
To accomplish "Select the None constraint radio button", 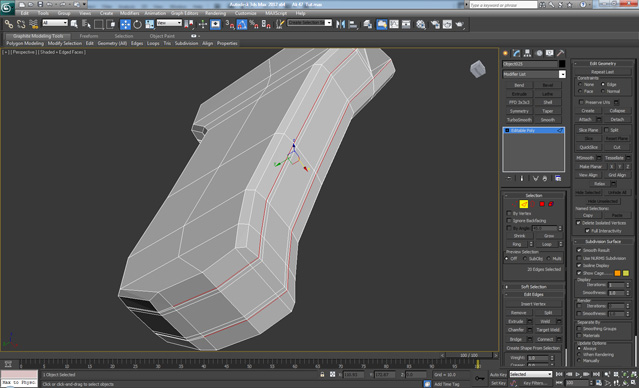I will [x=580, y=84].
